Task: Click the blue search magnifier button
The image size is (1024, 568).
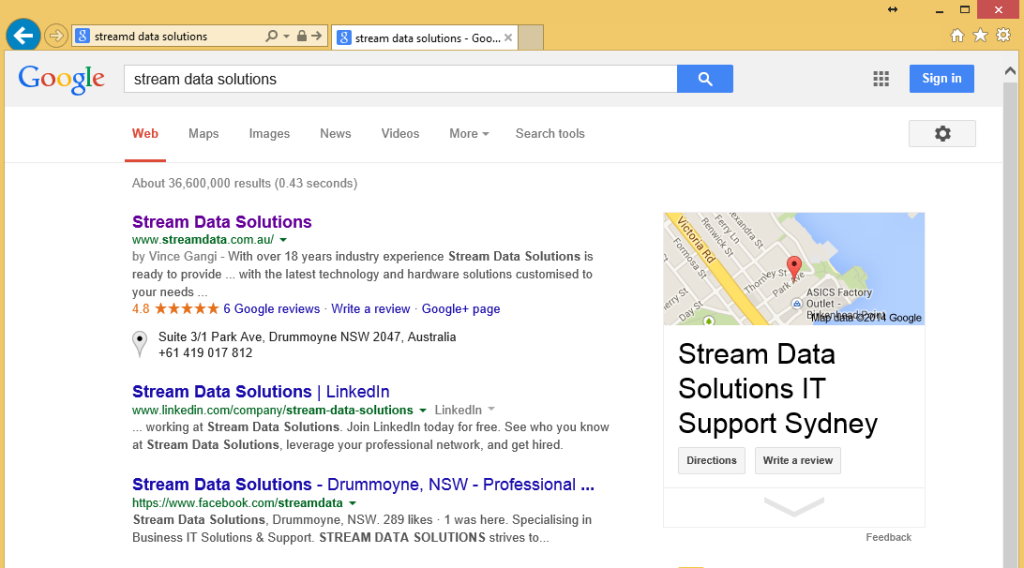Action: (705, 79)
